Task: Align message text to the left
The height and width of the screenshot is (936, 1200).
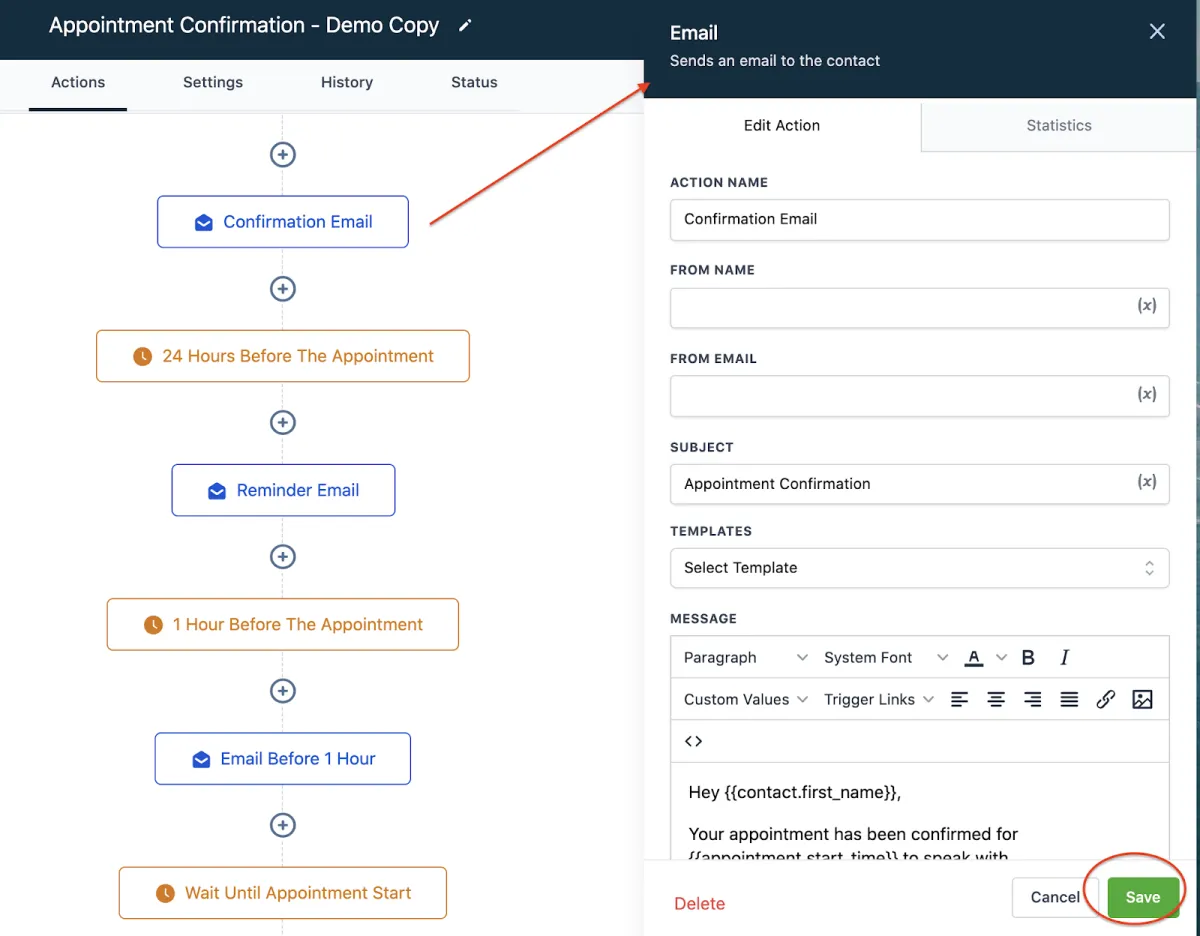Action: [959, 700]
